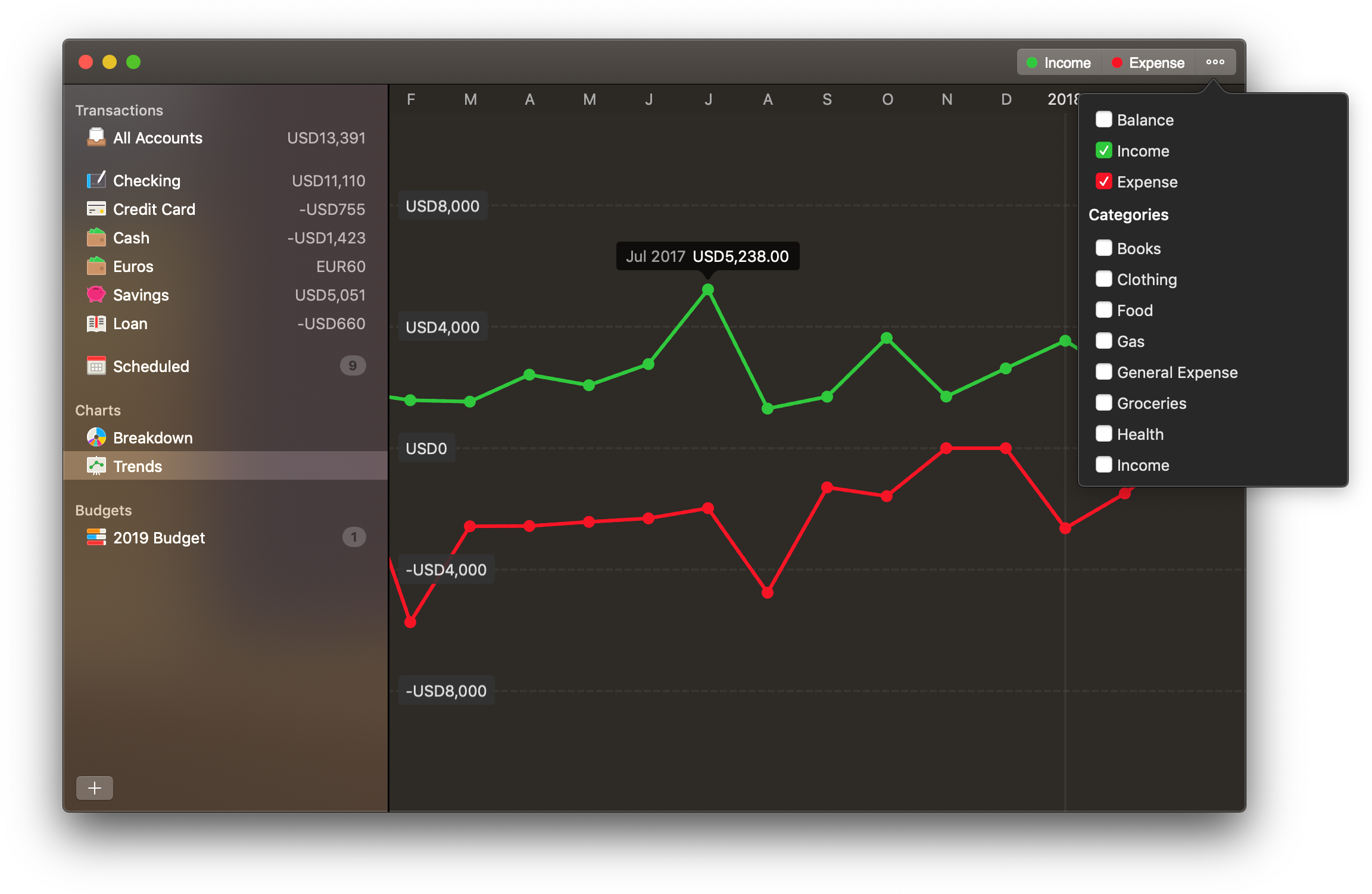Check the General Expense checkbox
The width and height of the screenshot is (1372, 894).
click(1103, 371)
